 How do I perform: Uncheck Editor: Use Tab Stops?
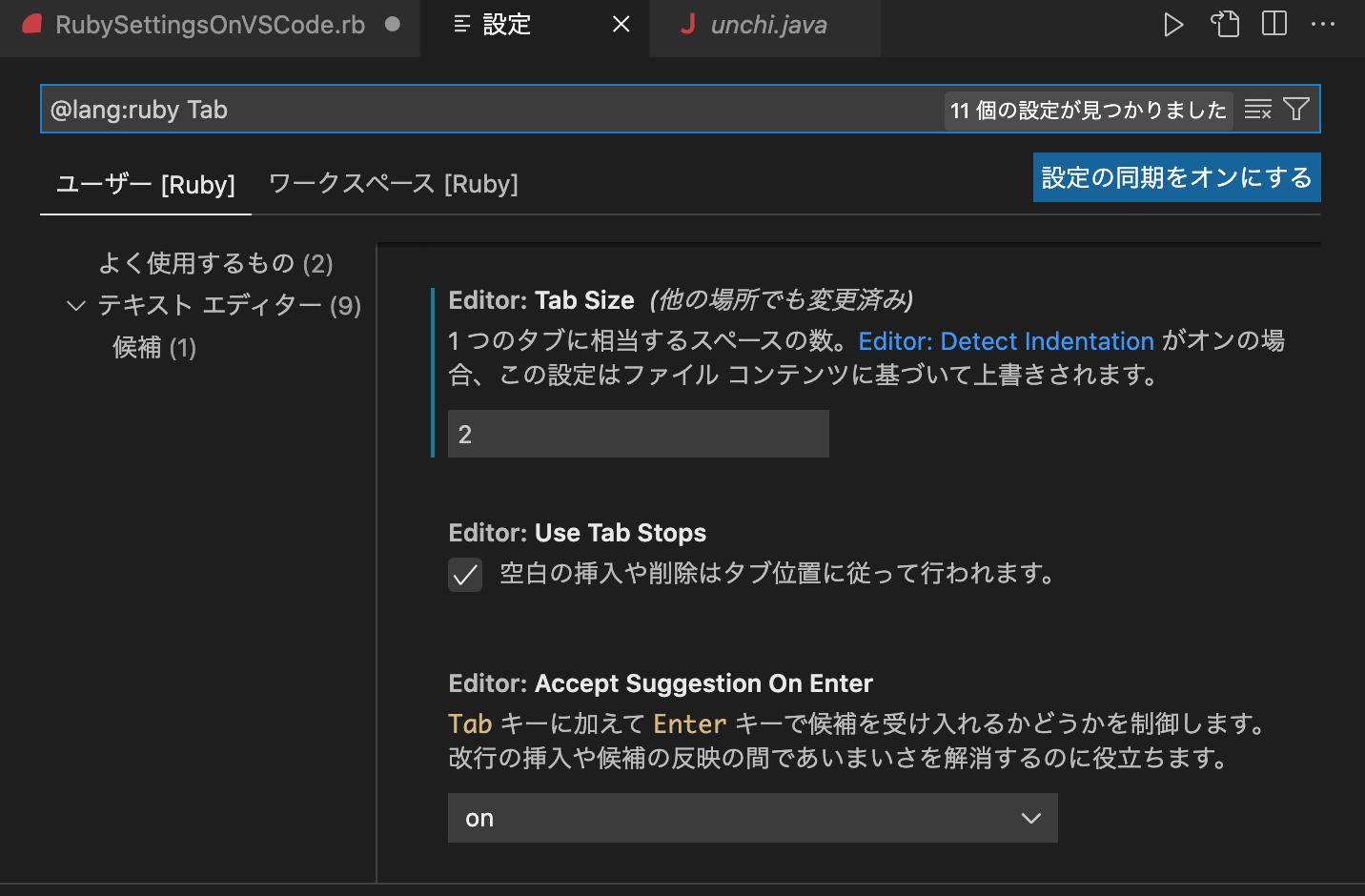[465, 574]
